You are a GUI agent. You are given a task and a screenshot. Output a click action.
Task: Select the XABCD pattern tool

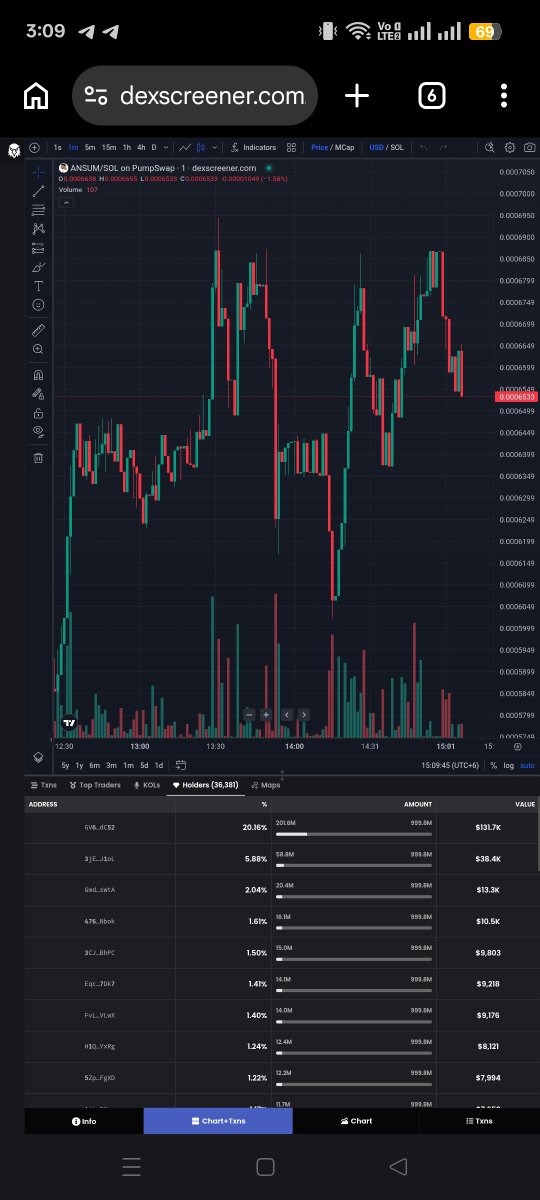coord(38,229)
